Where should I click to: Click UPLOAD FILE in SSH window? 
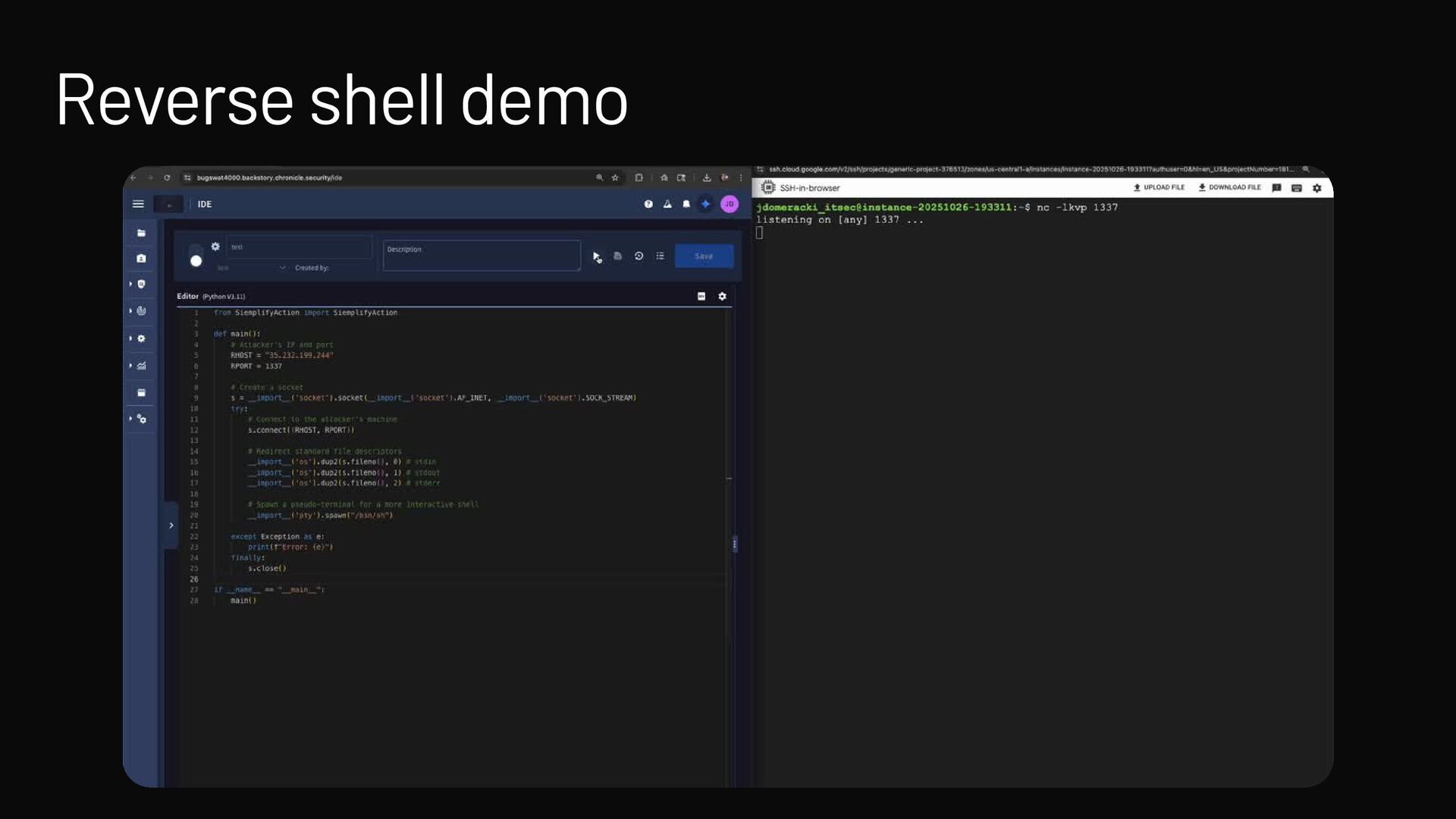[1159, 187]
